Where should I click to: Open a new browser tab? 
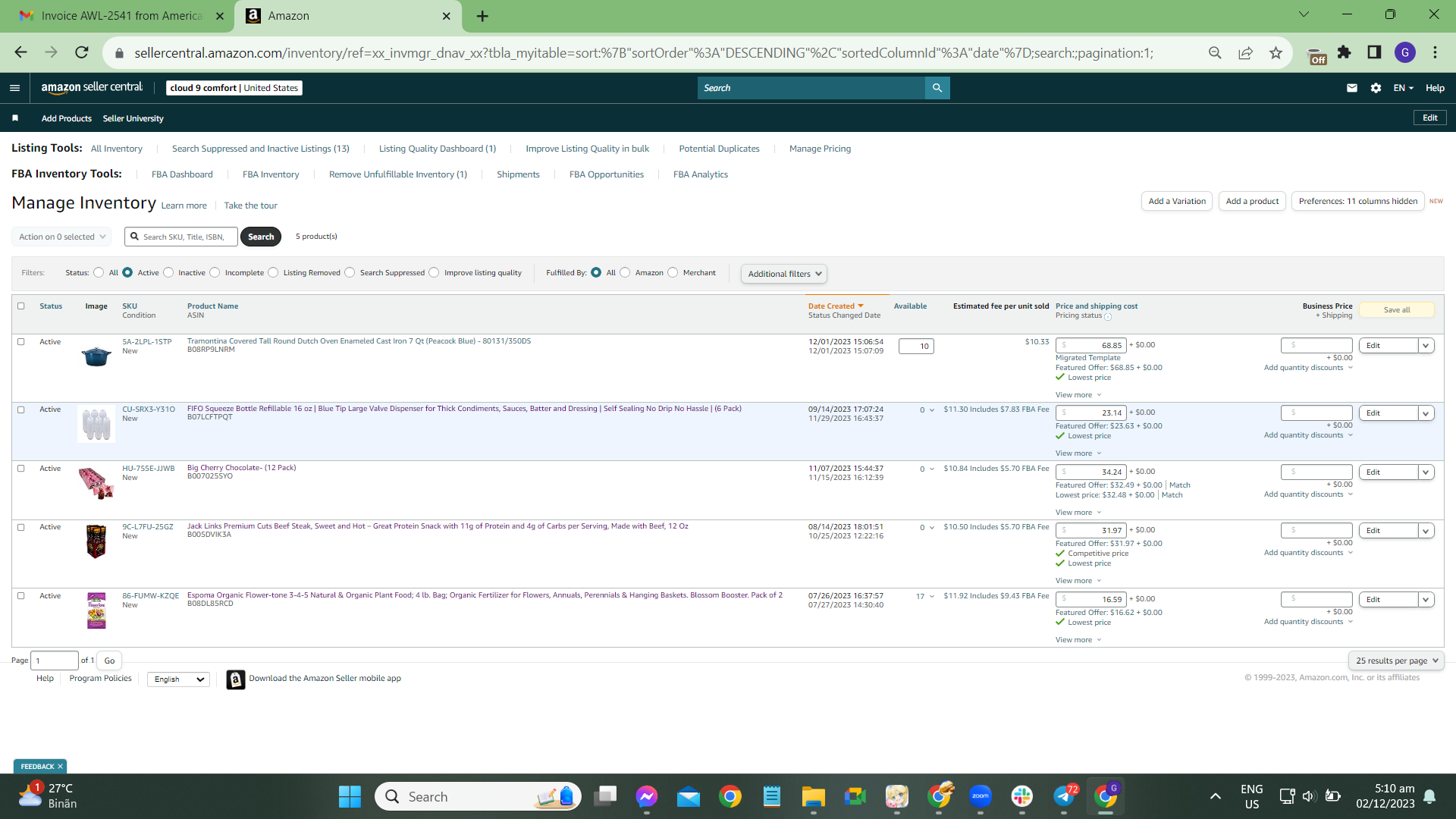[x=482, y=16]
